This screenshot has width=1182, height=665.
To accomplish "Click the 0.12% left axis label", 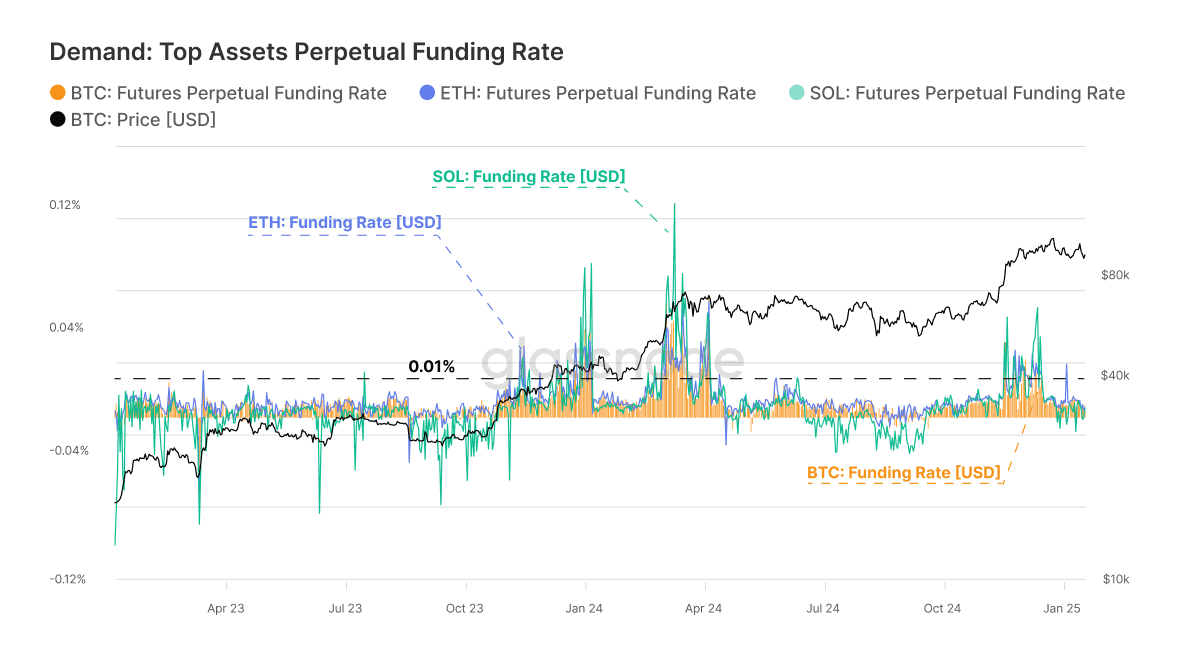I will coord(65,205).
